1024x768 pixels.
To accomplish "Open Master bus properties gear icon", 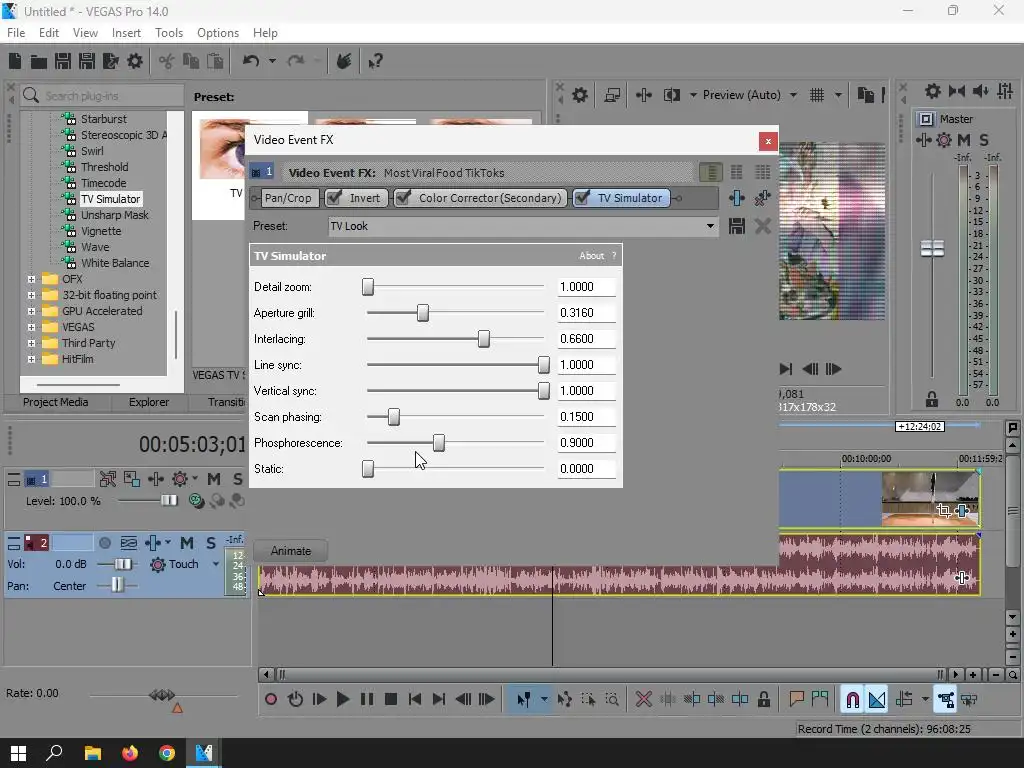I will 933,91.
